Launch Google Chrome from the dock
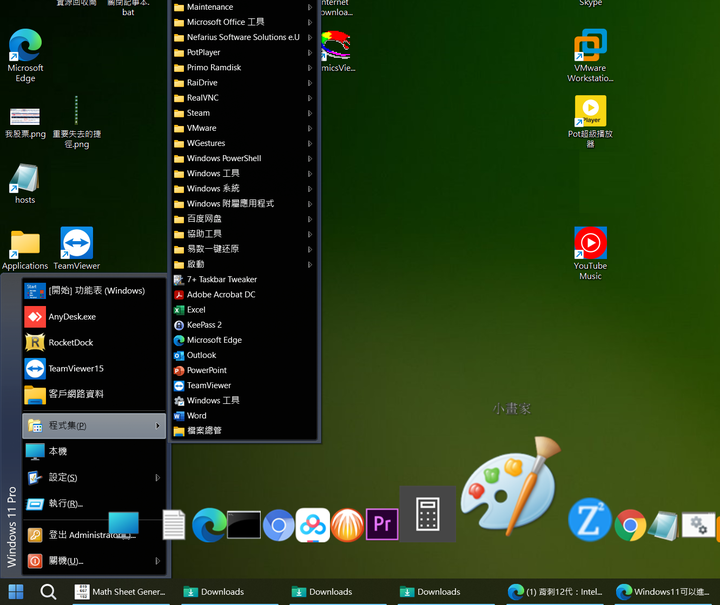 coord(630,525)
